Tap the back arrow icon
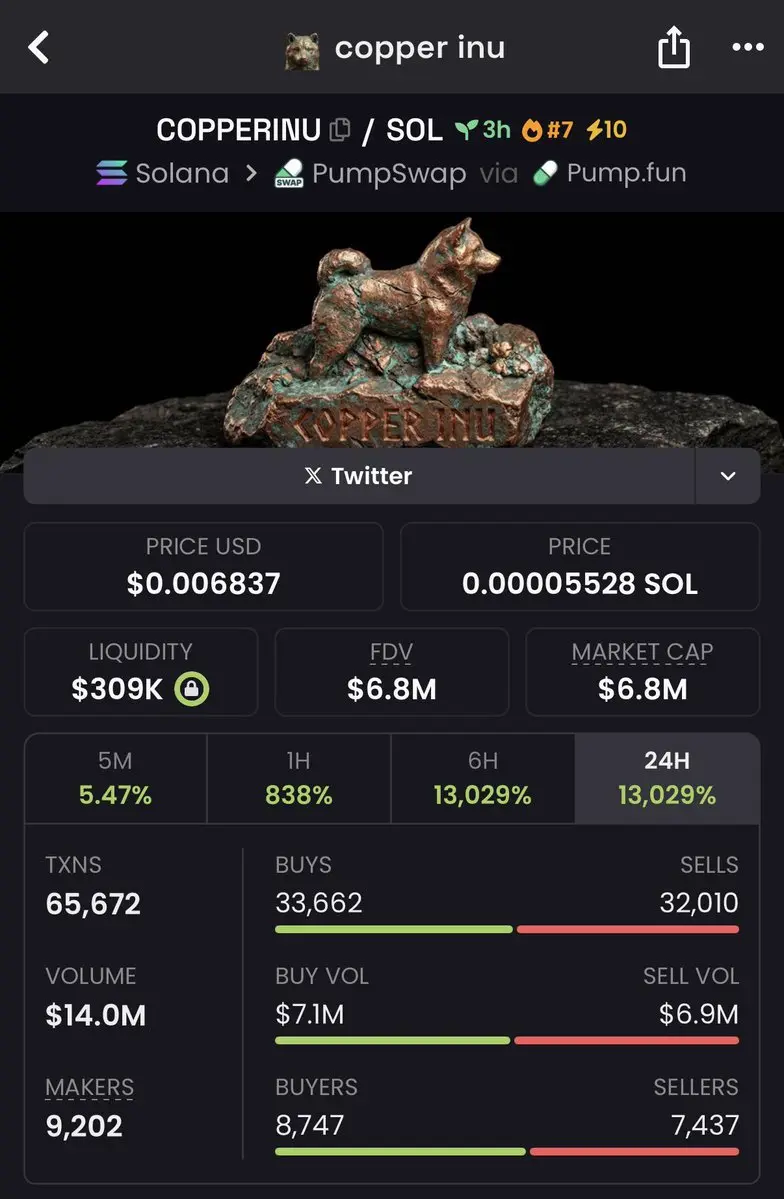This screenshot has width=784, height=1199. [38, 47]
